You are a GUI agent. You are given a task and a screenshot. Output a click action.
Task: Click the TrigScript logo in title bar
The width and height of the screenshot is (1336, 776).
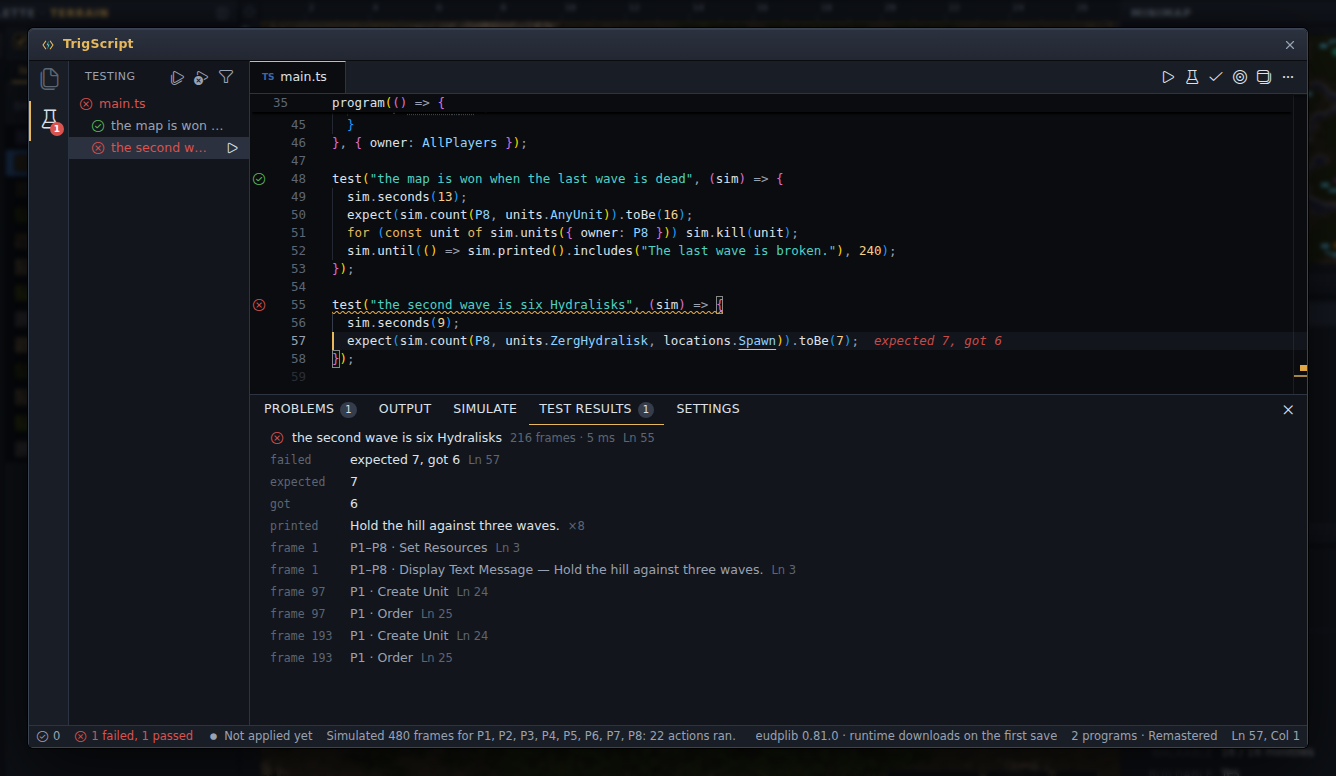tap(49, 44)
